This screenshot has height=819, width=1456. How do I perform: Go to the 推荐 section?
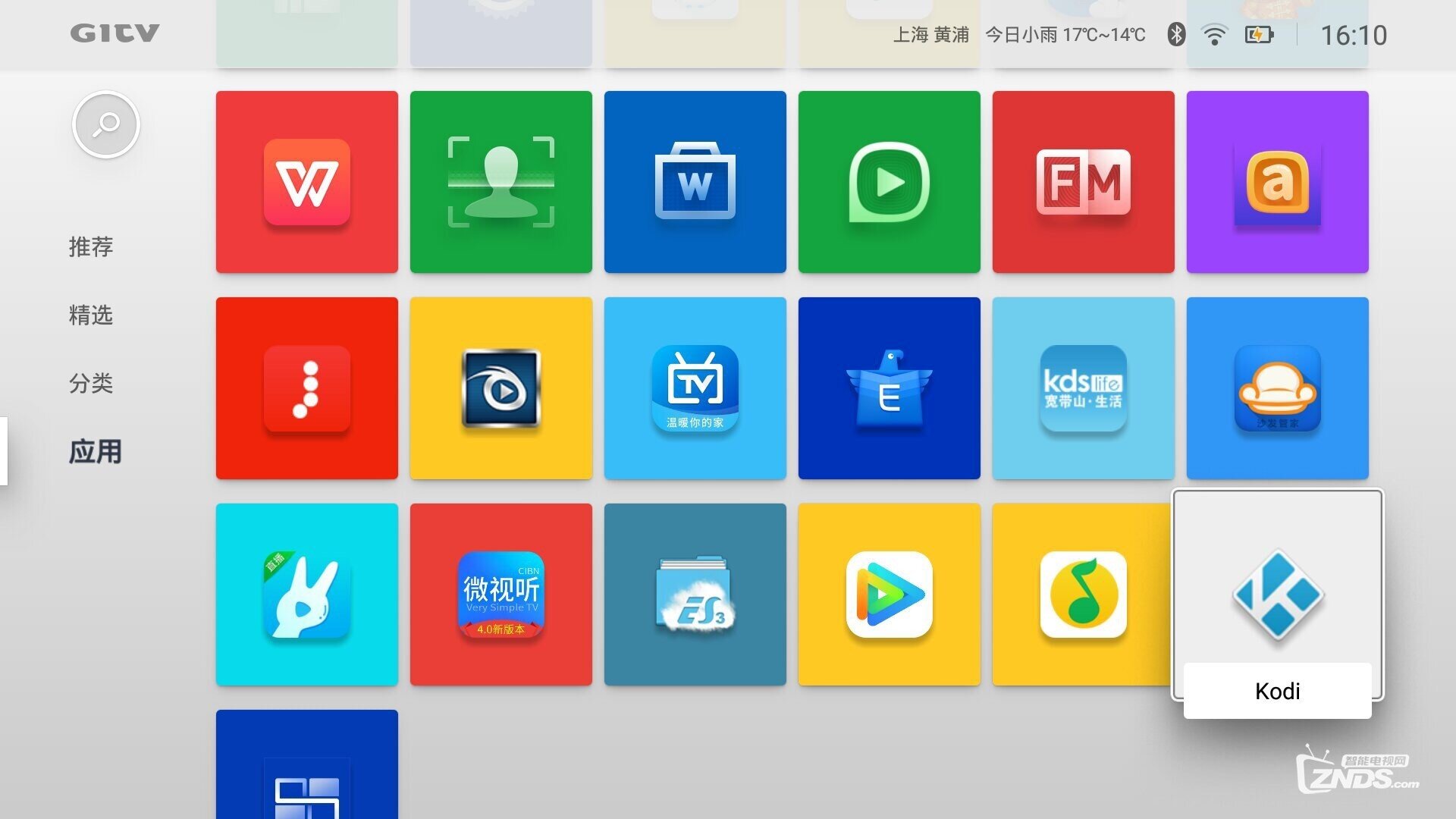[x=91, y=246]
